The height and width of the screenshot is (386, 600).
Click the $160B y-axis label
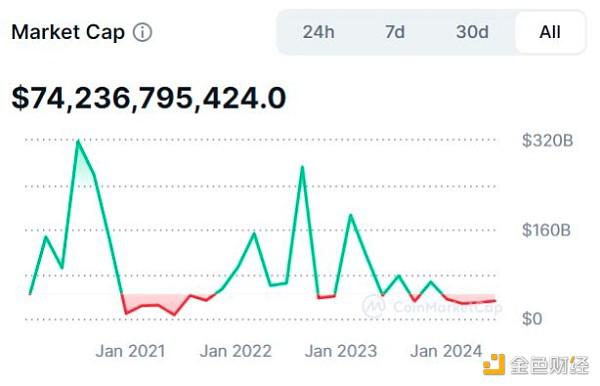(x=546, y=230)
